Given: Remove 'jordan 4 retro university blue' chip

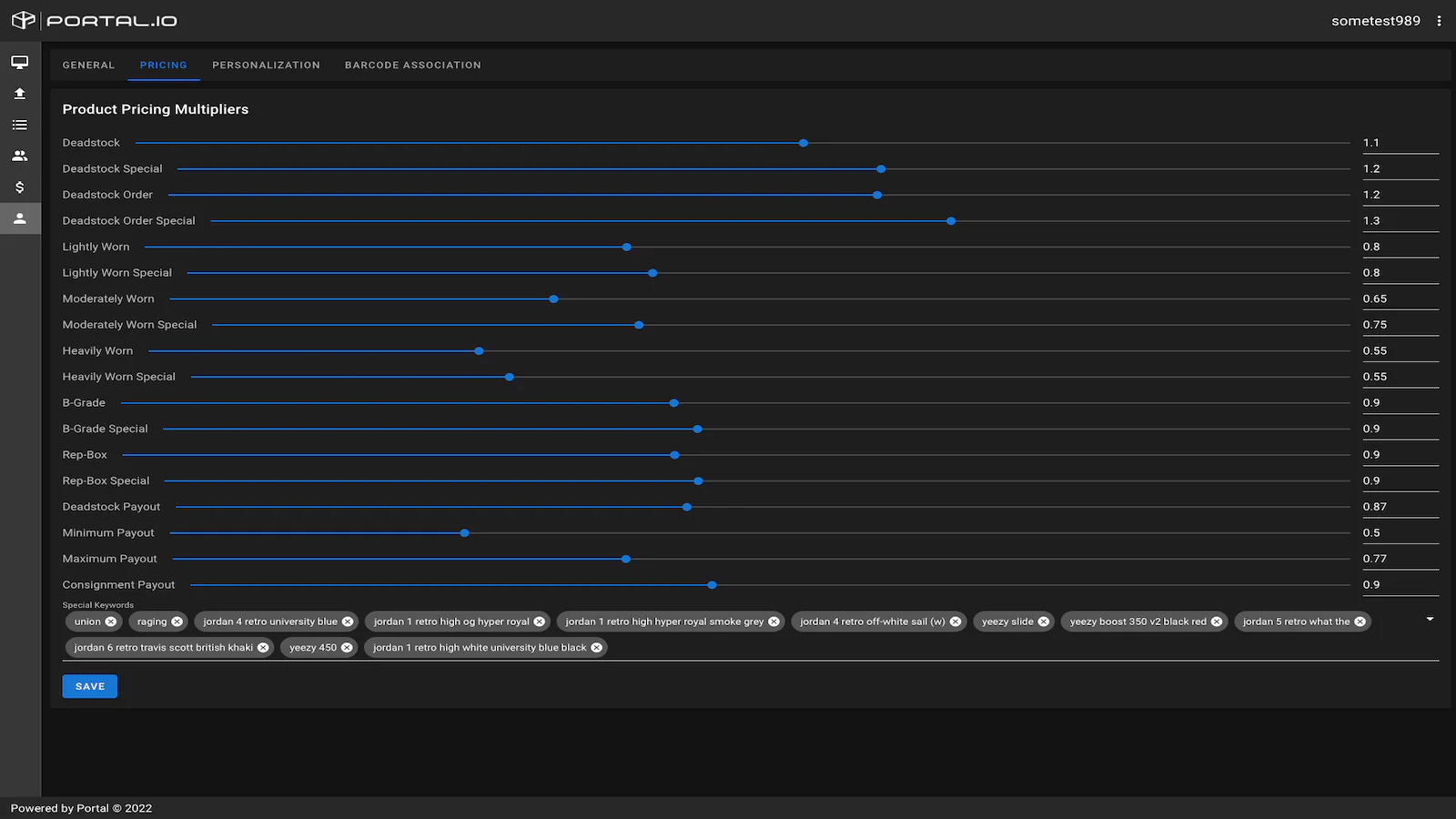Looking at the screenshot, I should pyautogui.click(x=348, y=622).
